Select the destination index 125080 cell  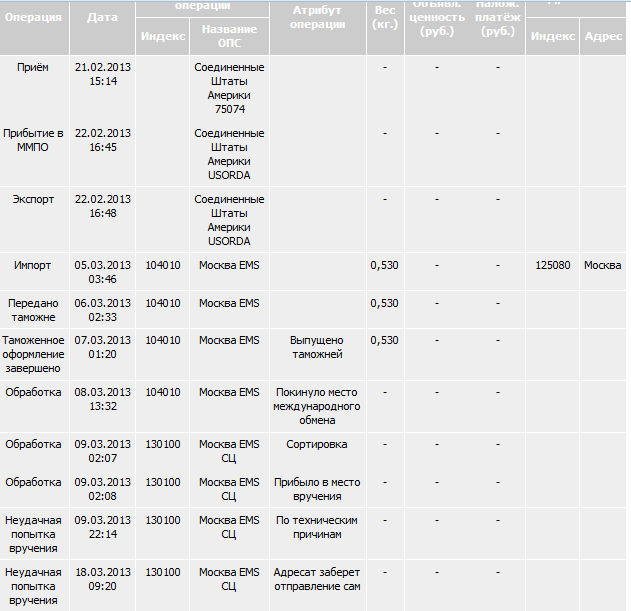[x=552, y=265]
